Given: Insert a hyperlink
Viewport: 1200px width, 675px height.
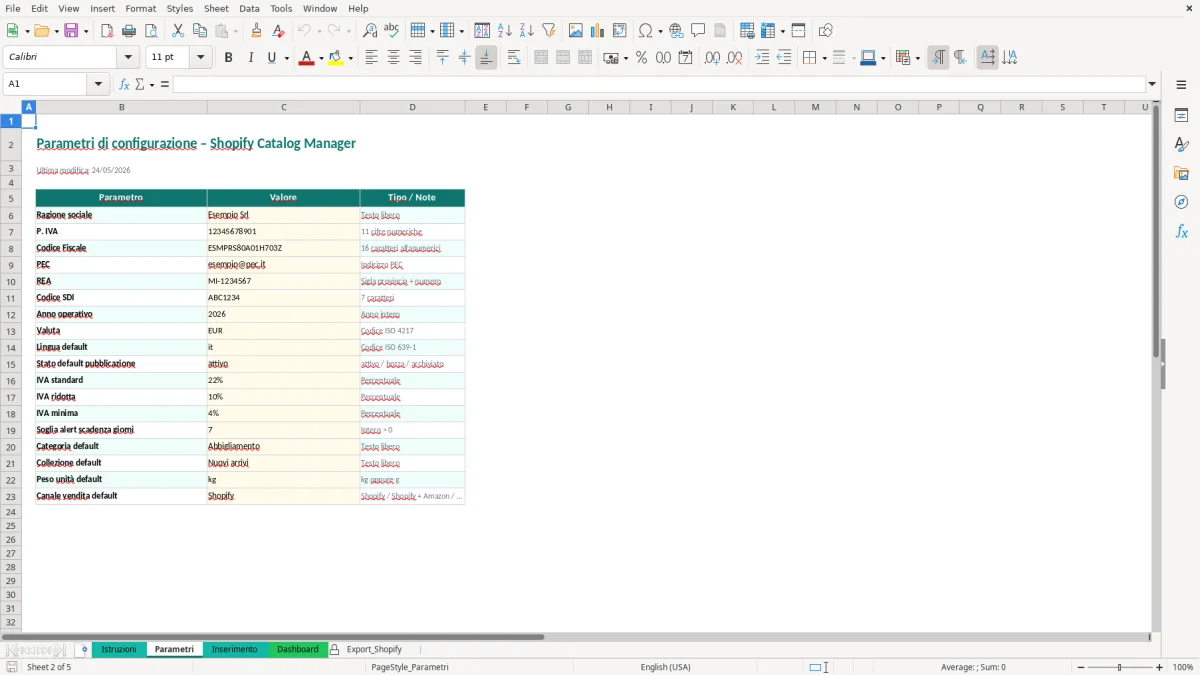Looking at the screenshot, I should coord(677,31).
